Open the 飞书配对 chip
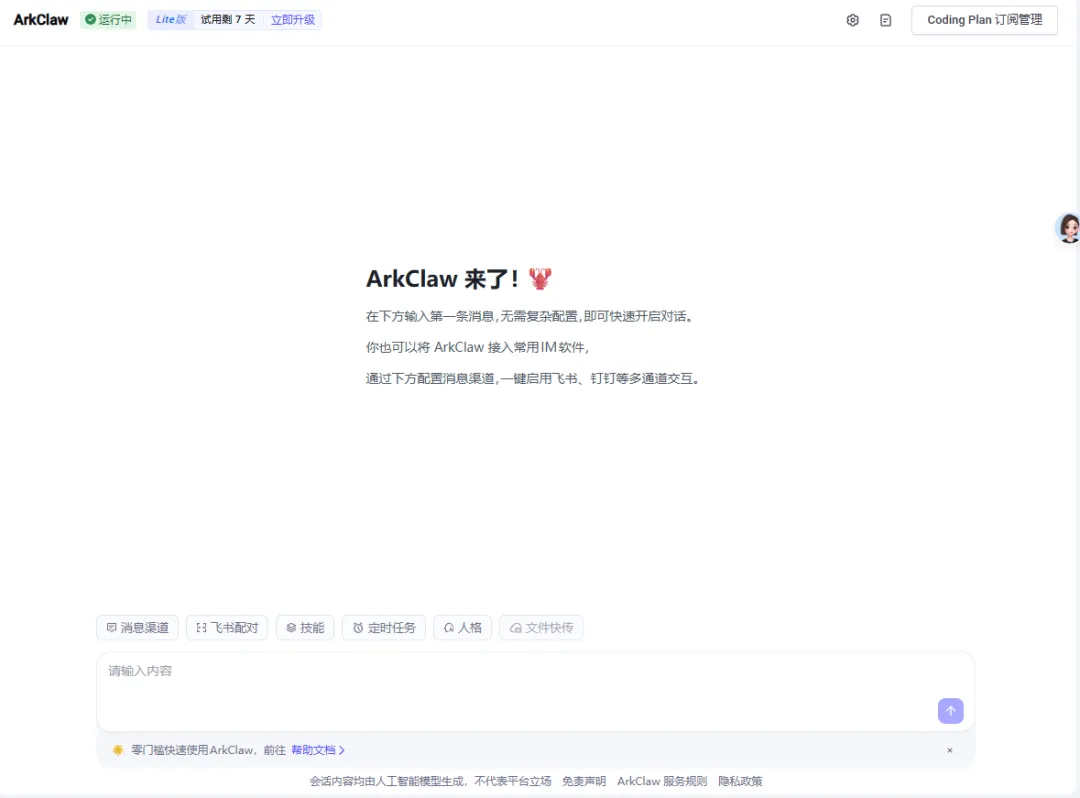The image size is (1080, 798). tap(227, 627)
